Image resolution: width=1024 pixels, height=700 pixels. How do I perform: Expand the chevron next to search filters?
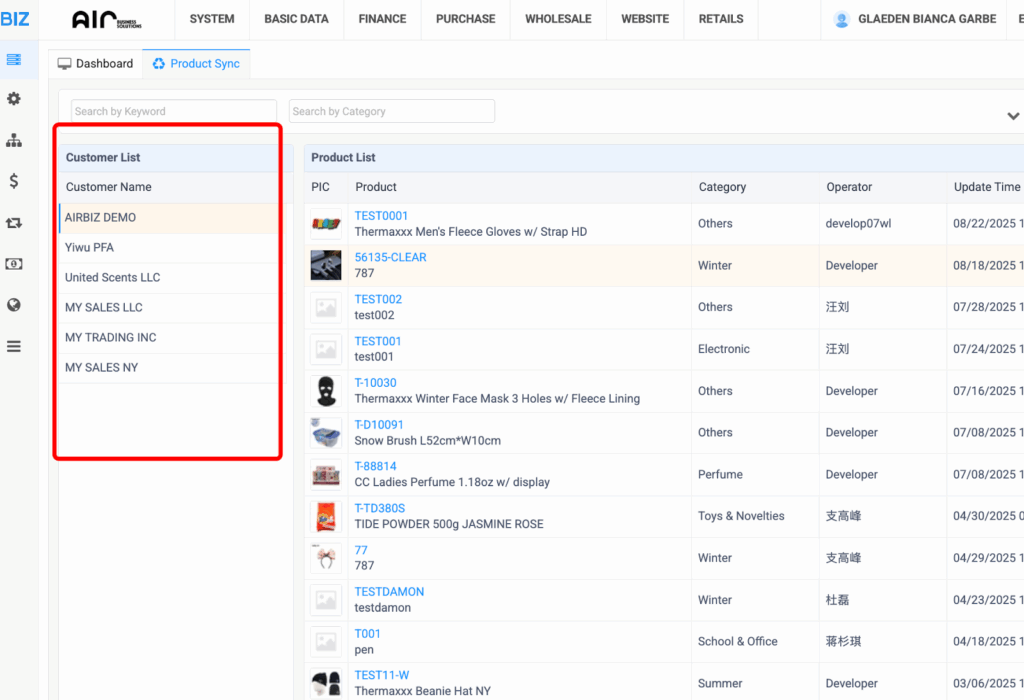(x=1013, y=116)
